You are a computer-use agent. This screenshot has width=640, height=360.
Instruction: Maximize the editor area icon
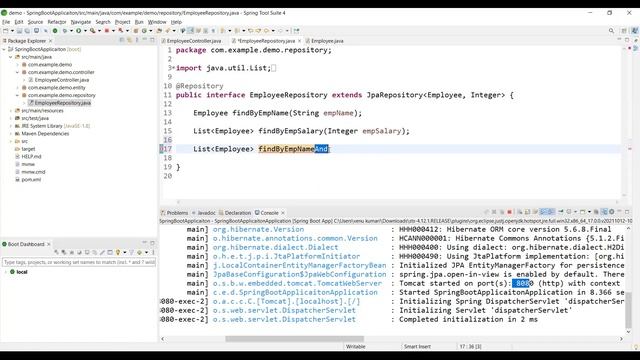pos(627,40)
